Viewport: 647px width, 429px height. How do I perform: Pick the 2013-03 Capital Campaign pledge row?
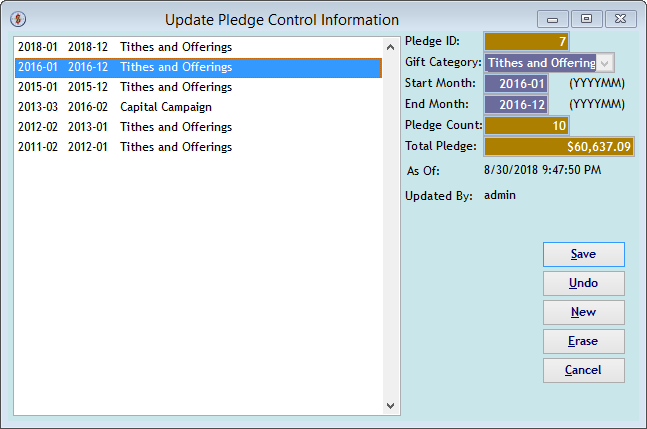click(198, 107)
